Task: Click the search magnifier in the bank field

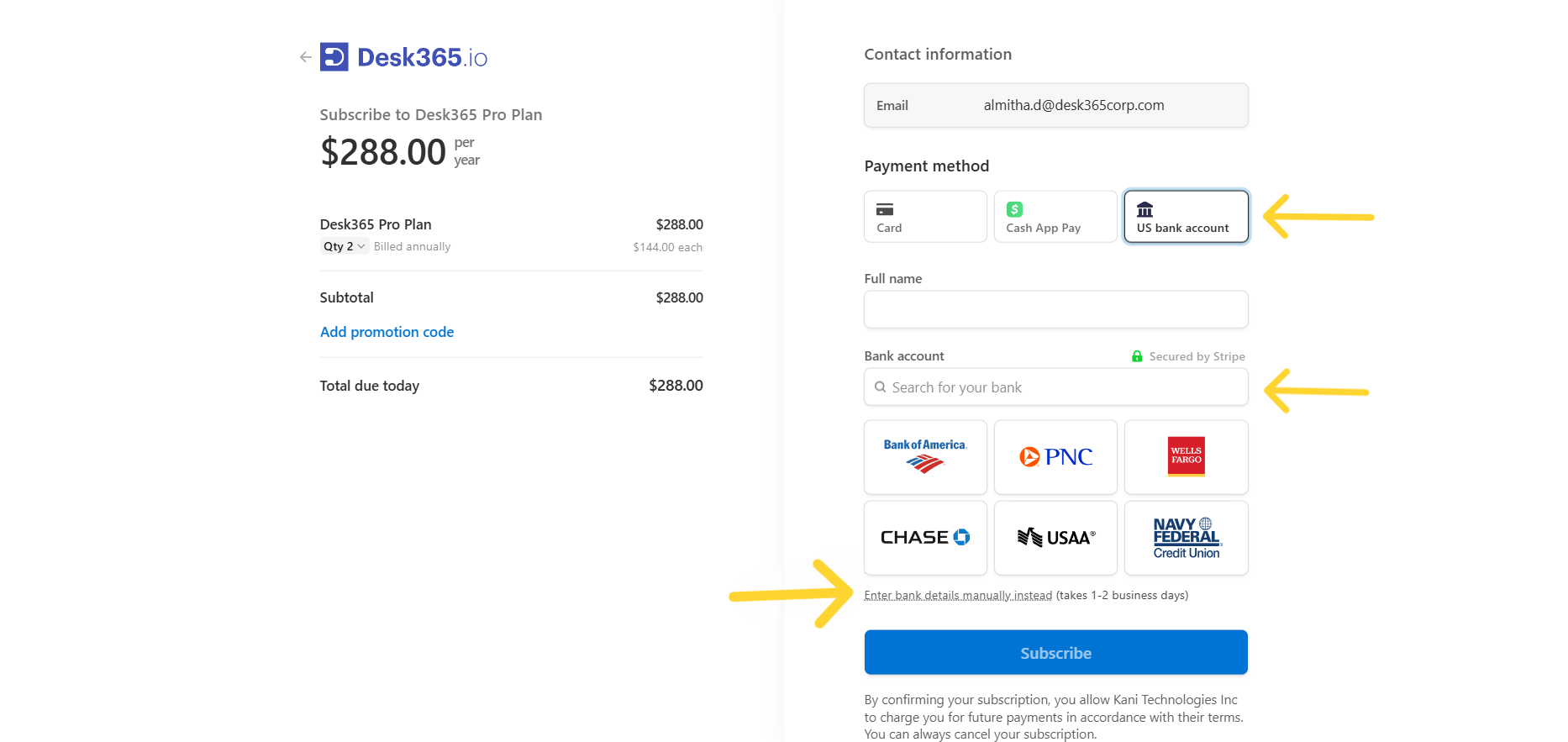Action: pyautogui.click(x=880, y=387)
